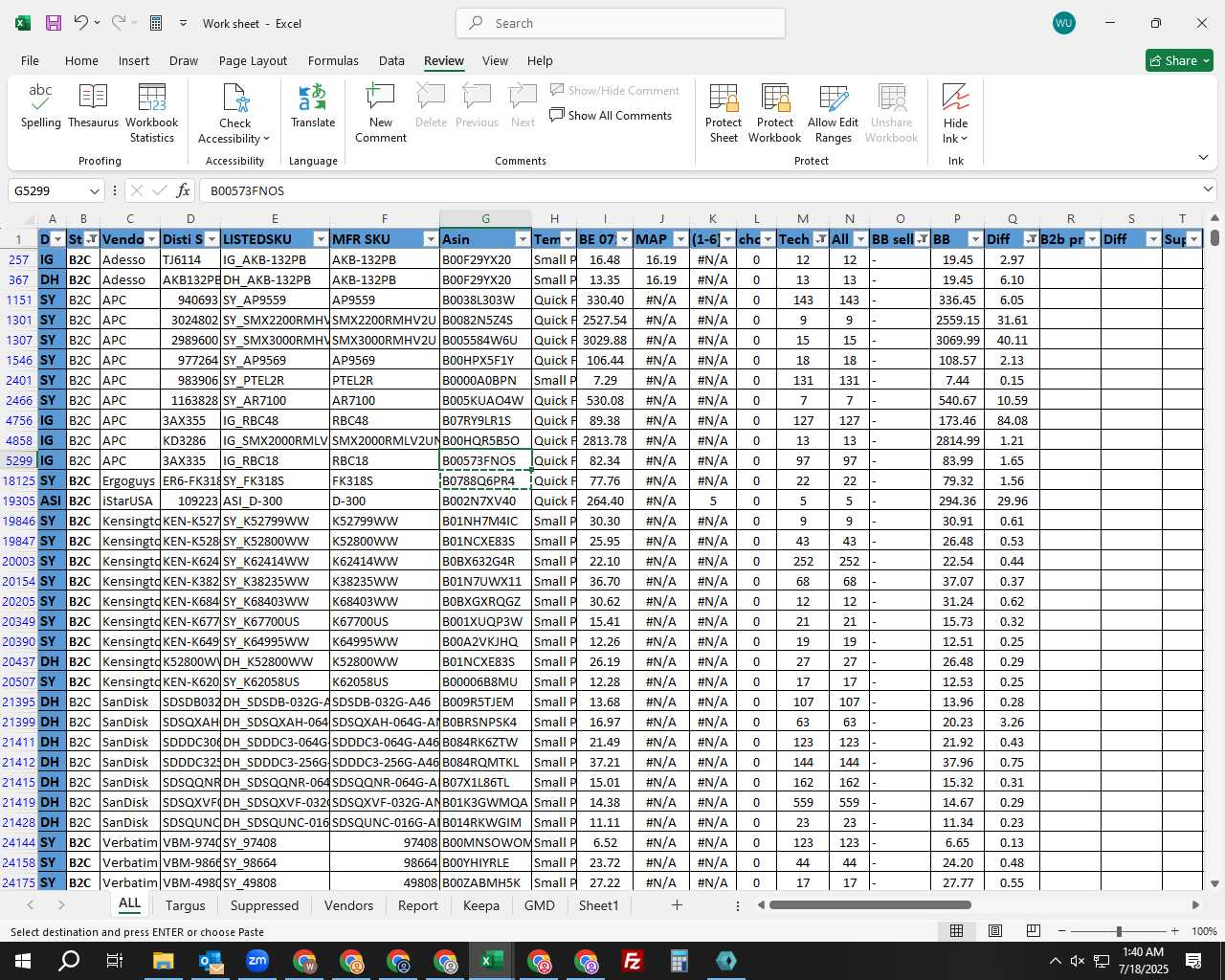Click the horizontal scrollbar thumb

coord(870,905)
